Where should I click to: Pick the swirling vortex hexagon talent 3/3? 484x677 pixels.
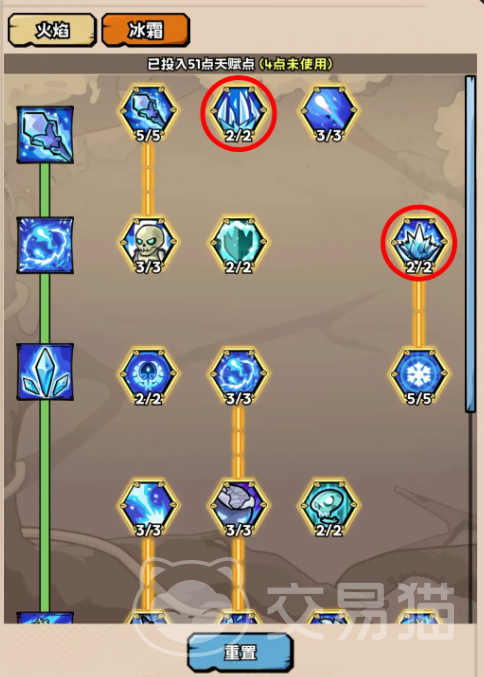pyautogui.click(x=238, y=376)
